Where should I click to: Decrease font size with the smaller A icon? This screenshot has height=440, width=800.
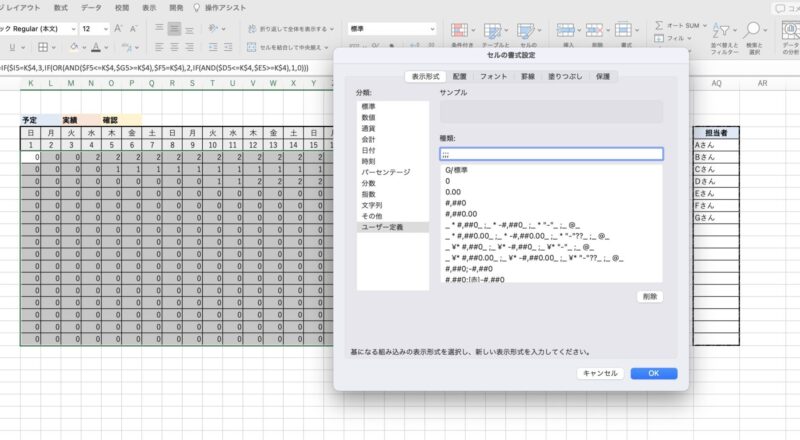[134, 29]
